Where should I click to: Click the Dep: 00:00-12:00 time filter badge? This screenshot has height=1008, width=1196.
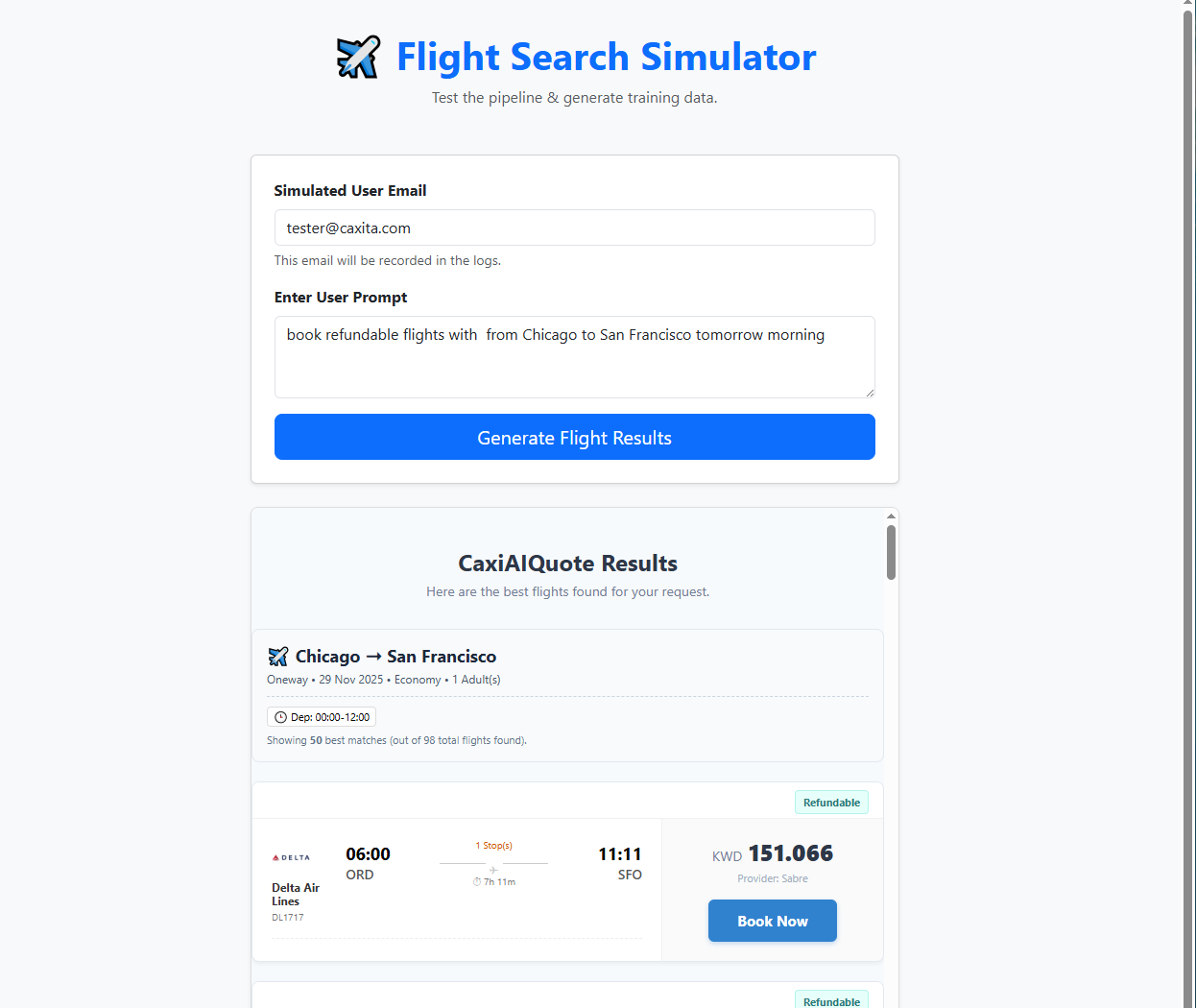click(322, 717)
